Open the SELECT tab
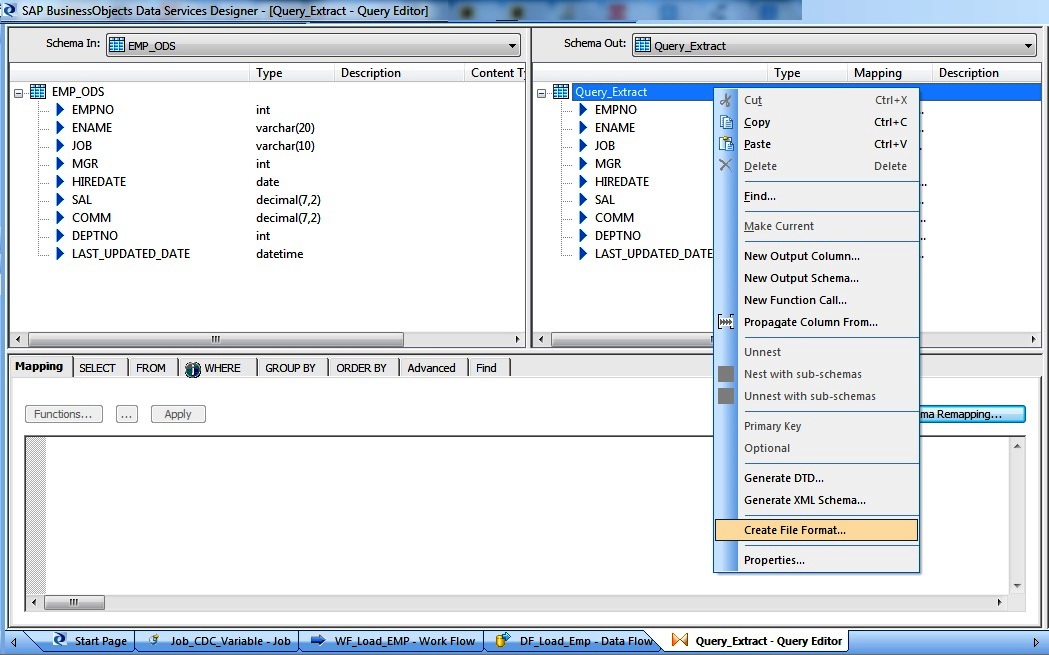This screenshot has height=655, width=1049. click(98, 368)
